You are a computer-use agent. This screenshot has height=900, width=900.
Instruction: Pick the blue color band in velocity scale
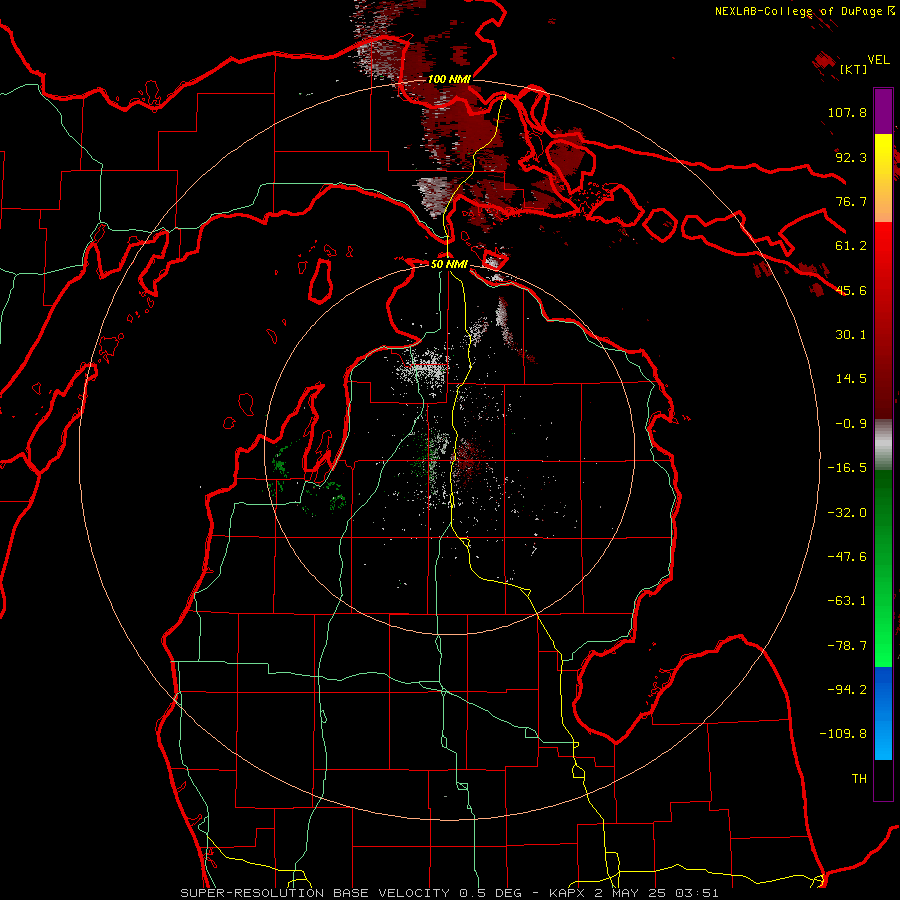point(883,713)
